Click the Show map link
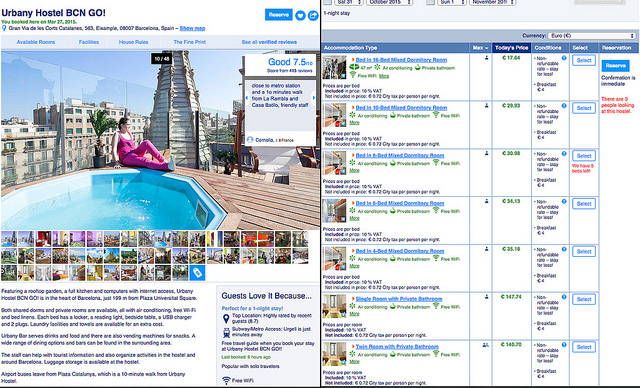This screenshot has height=388, width=640. [x=192, y=28]
